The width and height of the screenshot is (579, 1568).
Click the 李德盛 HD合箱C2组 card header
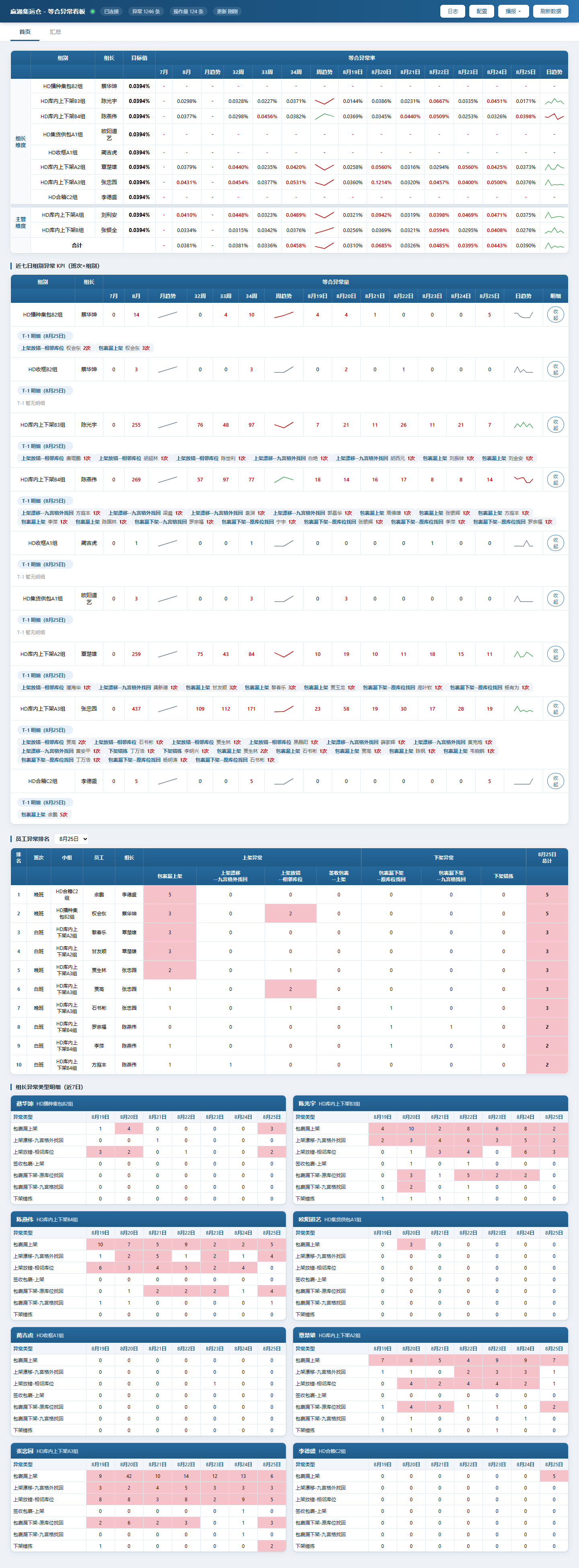(431, 1451)
